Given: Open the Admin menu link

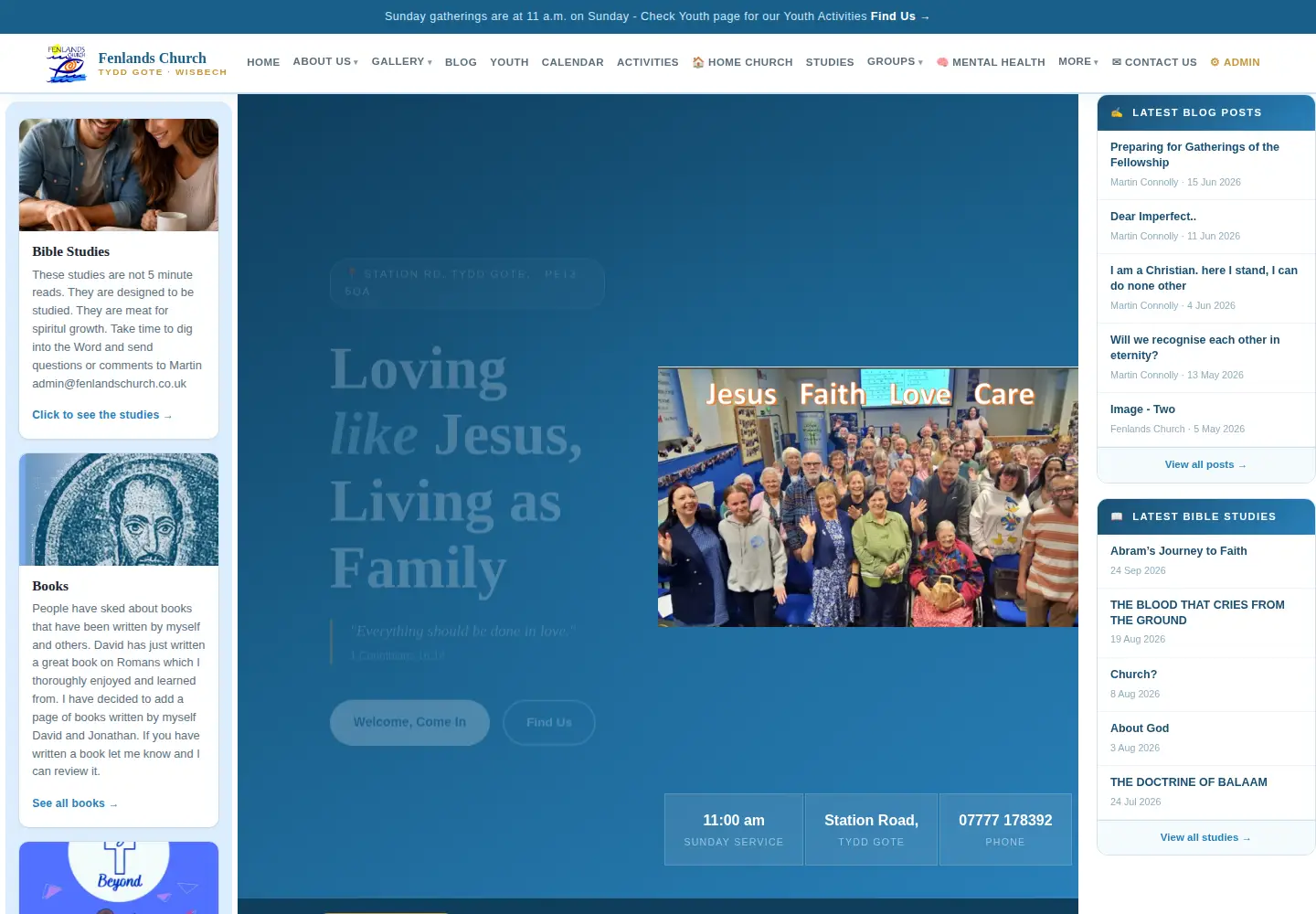Looking at the screenshot, I should [x=1235, y=62].
